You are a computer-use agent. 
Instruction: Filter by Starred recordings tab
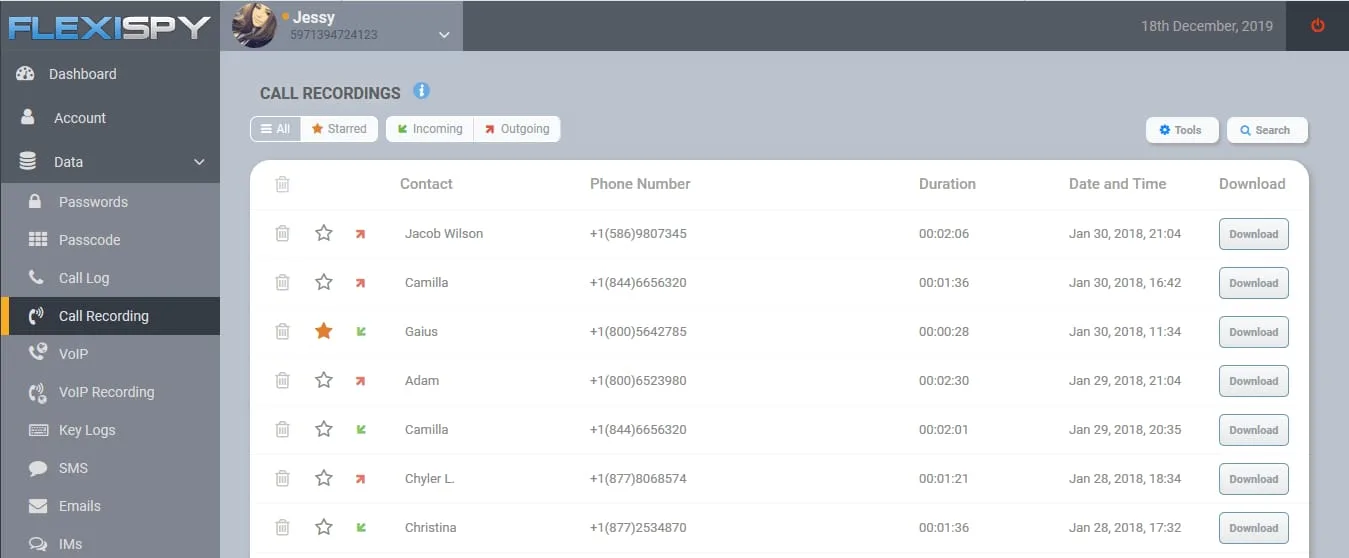(339, 129)
